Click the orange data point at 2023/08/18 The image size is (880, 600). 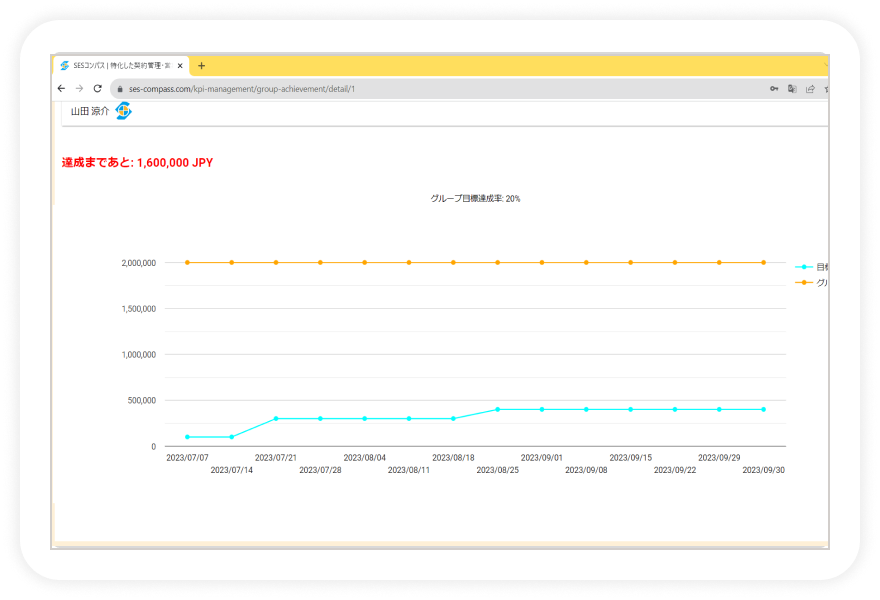(x=453, y=263)
